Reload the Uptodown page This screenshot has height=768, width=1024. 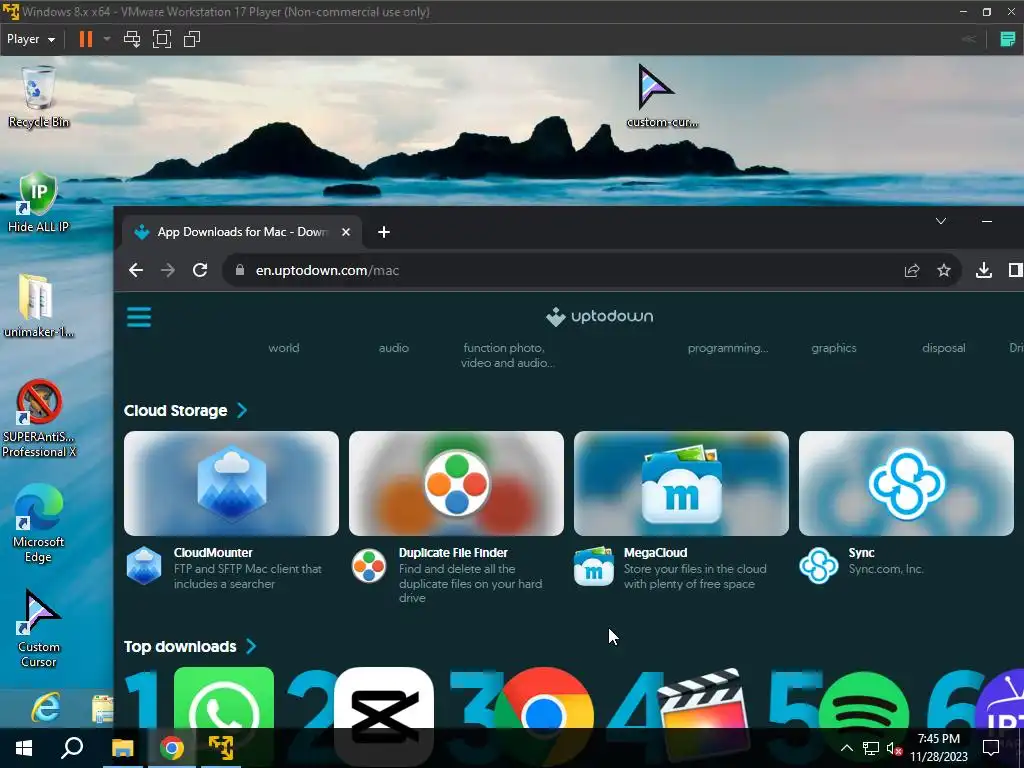[x=200, y=270]
